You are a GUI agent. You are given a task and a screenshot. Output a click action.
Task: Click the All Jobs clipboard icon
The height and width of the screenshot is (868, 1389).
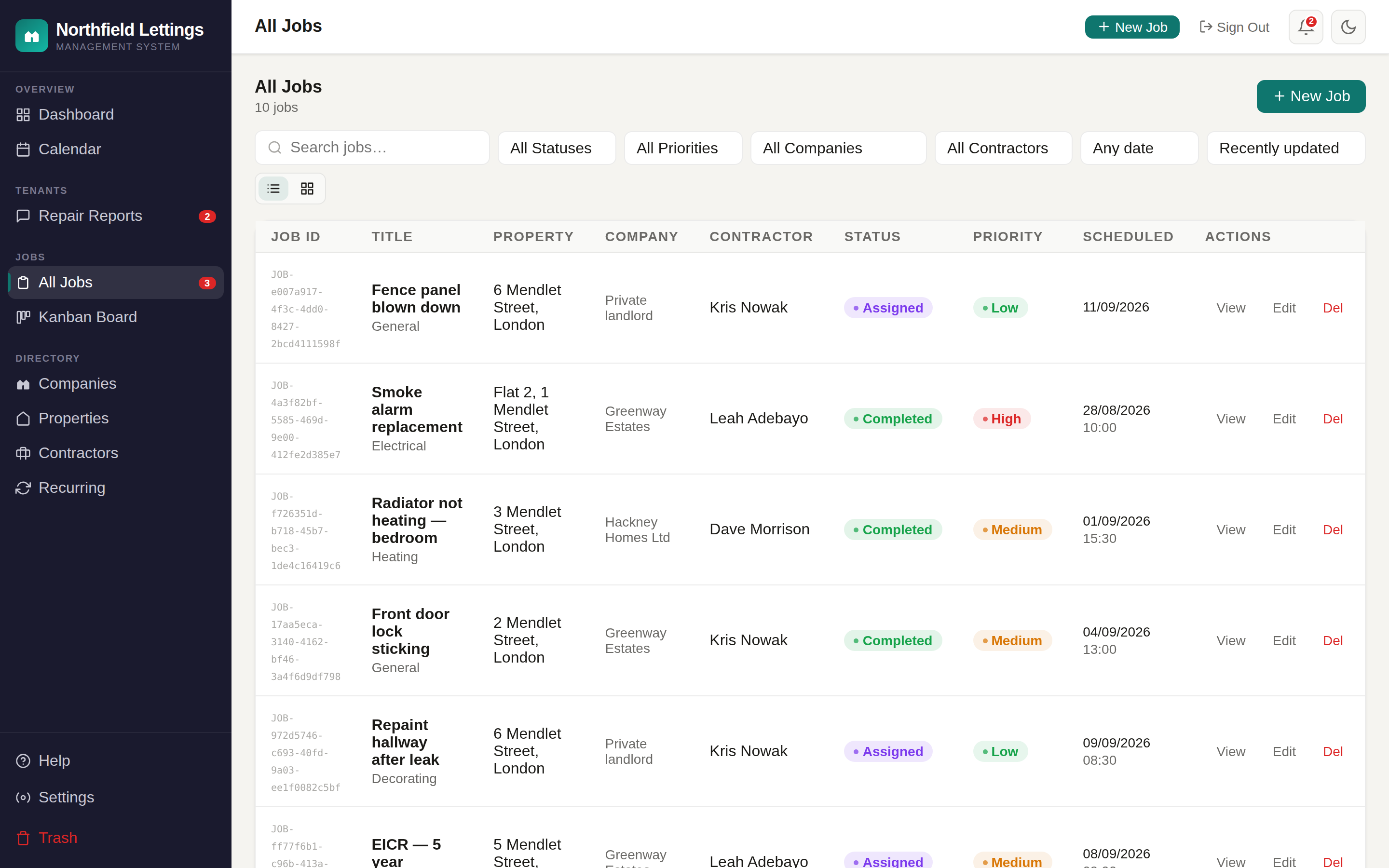[23, 283]
